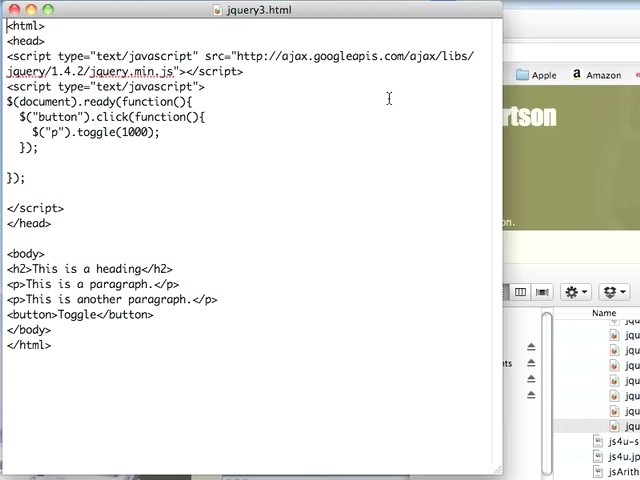This screenshot has width=640, height=480.
Task: Click the Finder sidebar vertical scrollbar
Action: pos(547,392)
